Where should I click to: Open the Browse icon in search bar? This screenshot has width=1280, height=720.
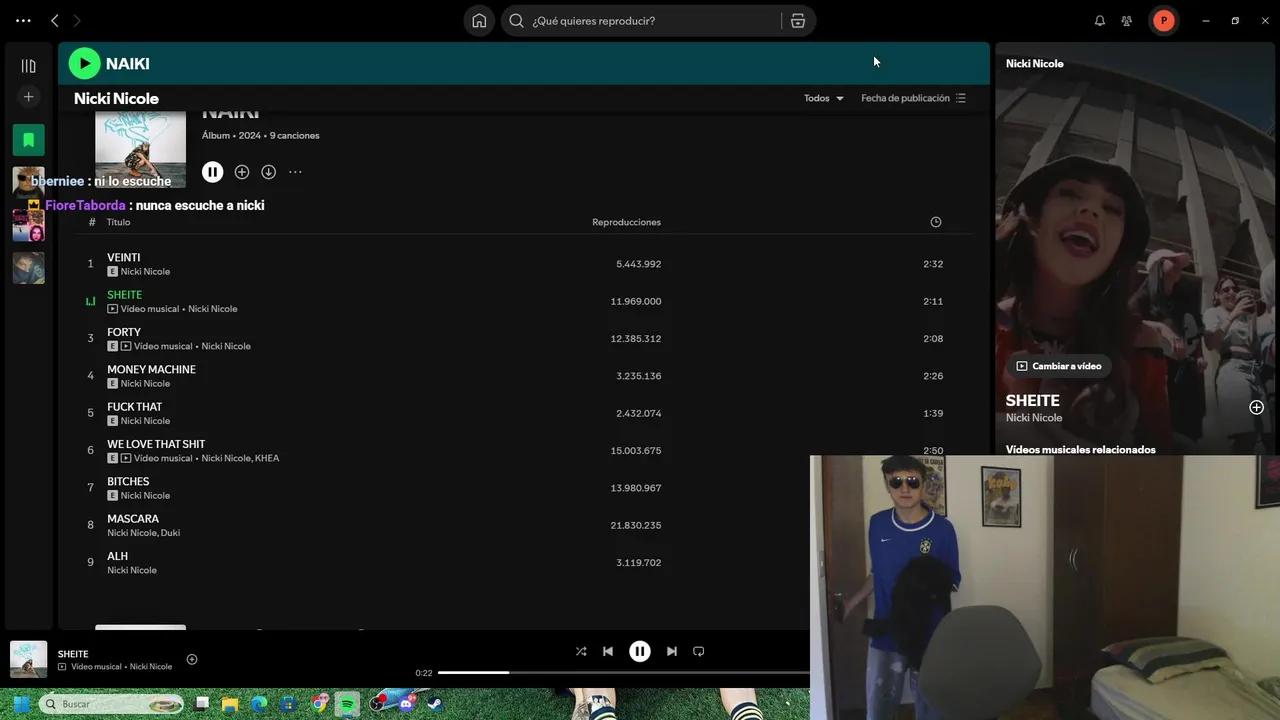pyautogui.click(x=798, y=21)
